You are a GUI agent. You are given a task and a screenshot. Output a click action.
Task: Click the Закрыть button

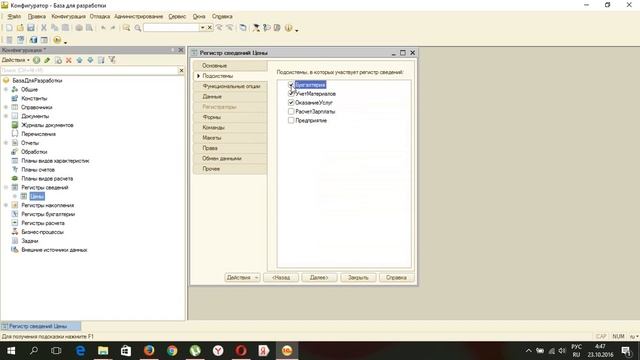(358, 278)
